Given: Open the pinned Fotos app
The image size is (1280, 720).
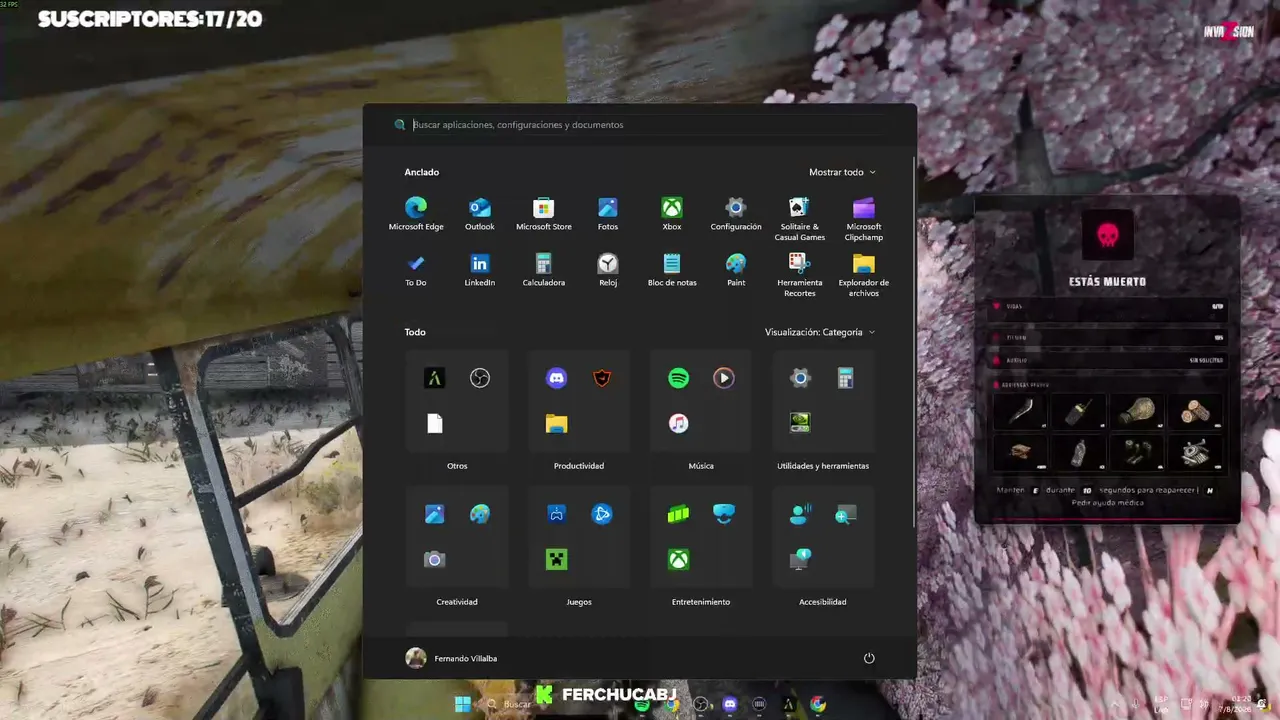Looking at the screenshot, I should click(x=608, y=214).
